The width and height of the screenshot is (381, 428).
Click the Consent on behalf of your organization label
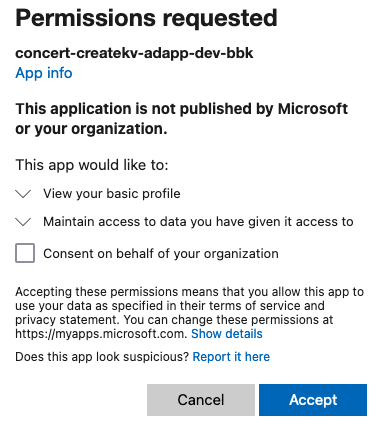coord(161,254)
